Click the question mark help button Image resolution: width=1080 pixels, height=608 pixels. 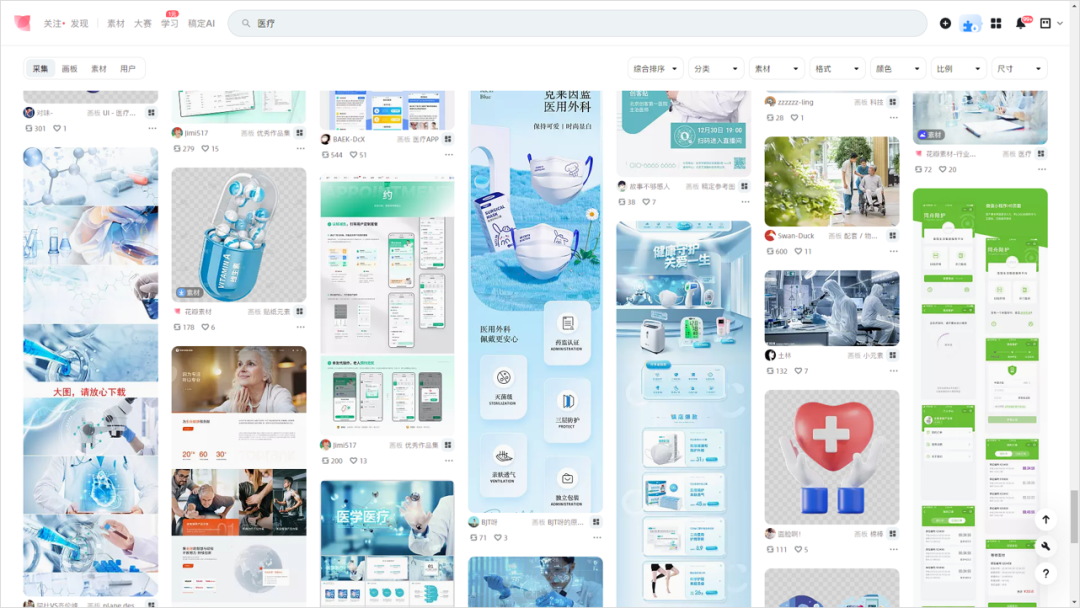[x=1046, y=574]
